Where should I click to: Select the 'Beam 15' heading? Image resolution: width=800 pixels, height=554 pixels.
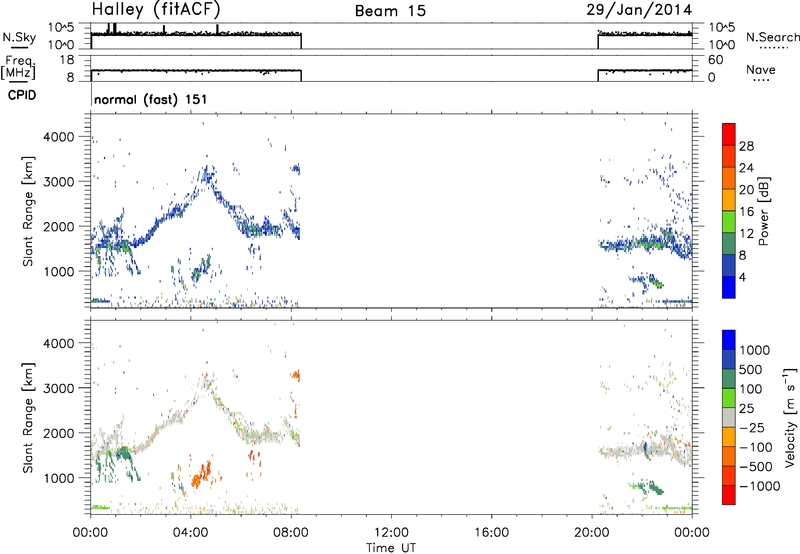(x=390, y=11)
